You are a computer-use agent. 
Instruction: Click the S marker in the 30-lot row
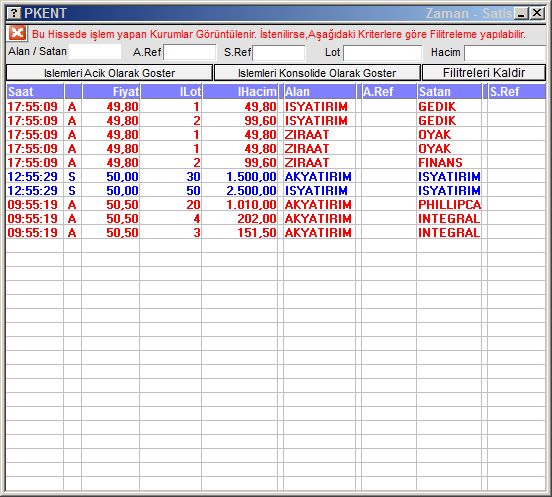(72, 176)
